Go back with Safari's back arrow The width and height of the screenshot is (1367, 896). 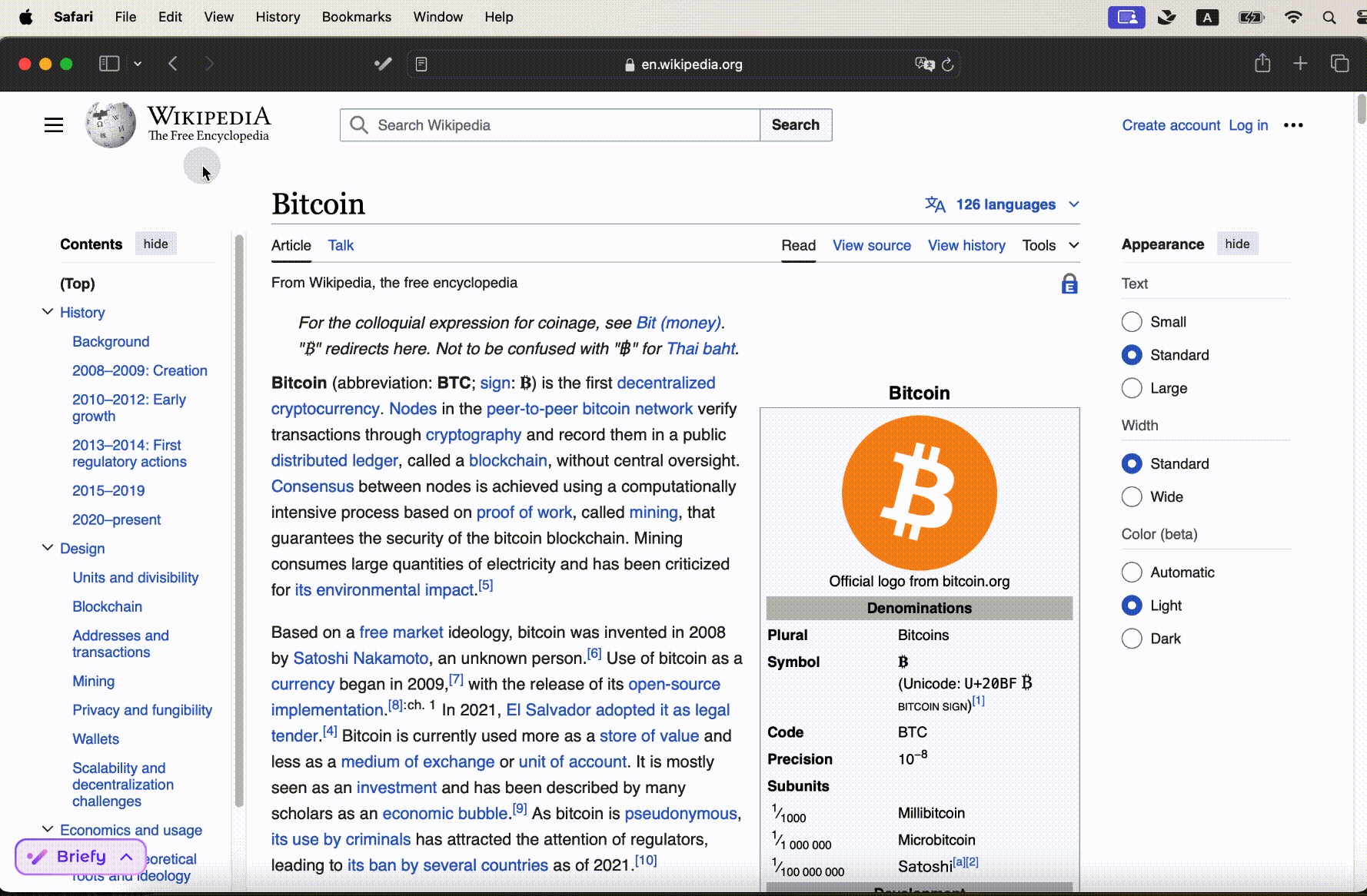[x=173, y=64]
